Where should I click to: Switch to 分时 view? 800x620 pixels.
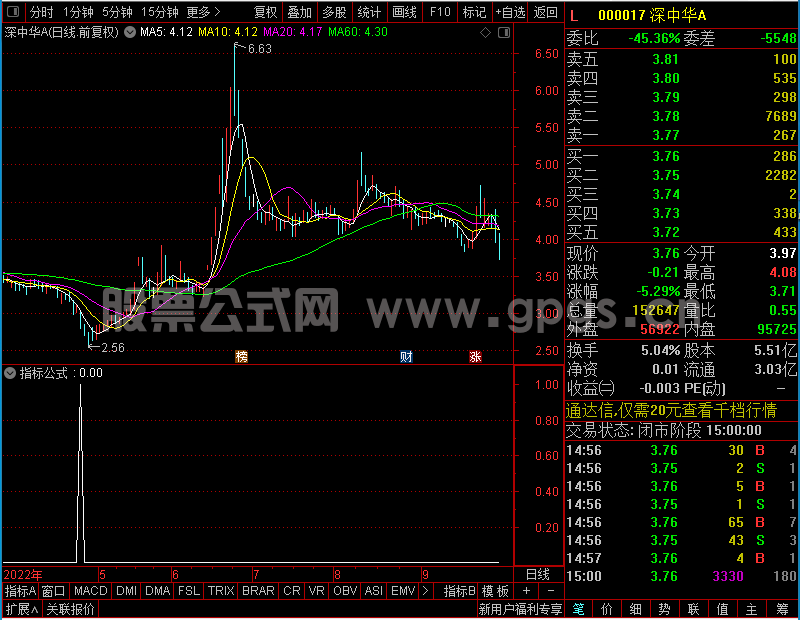41,12
